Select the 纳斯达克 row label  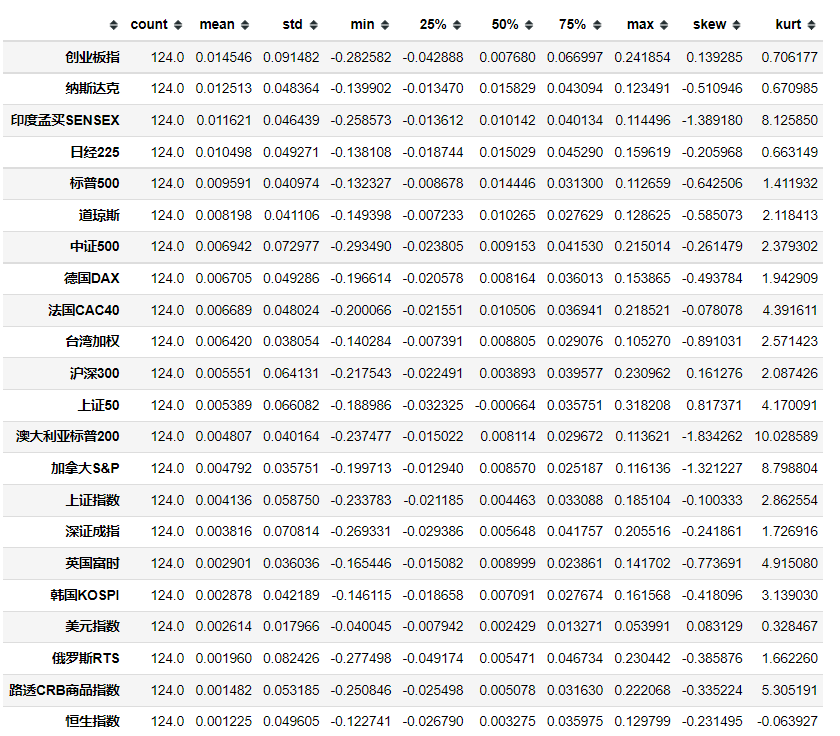pyautogui.click(x=92, y=88)
